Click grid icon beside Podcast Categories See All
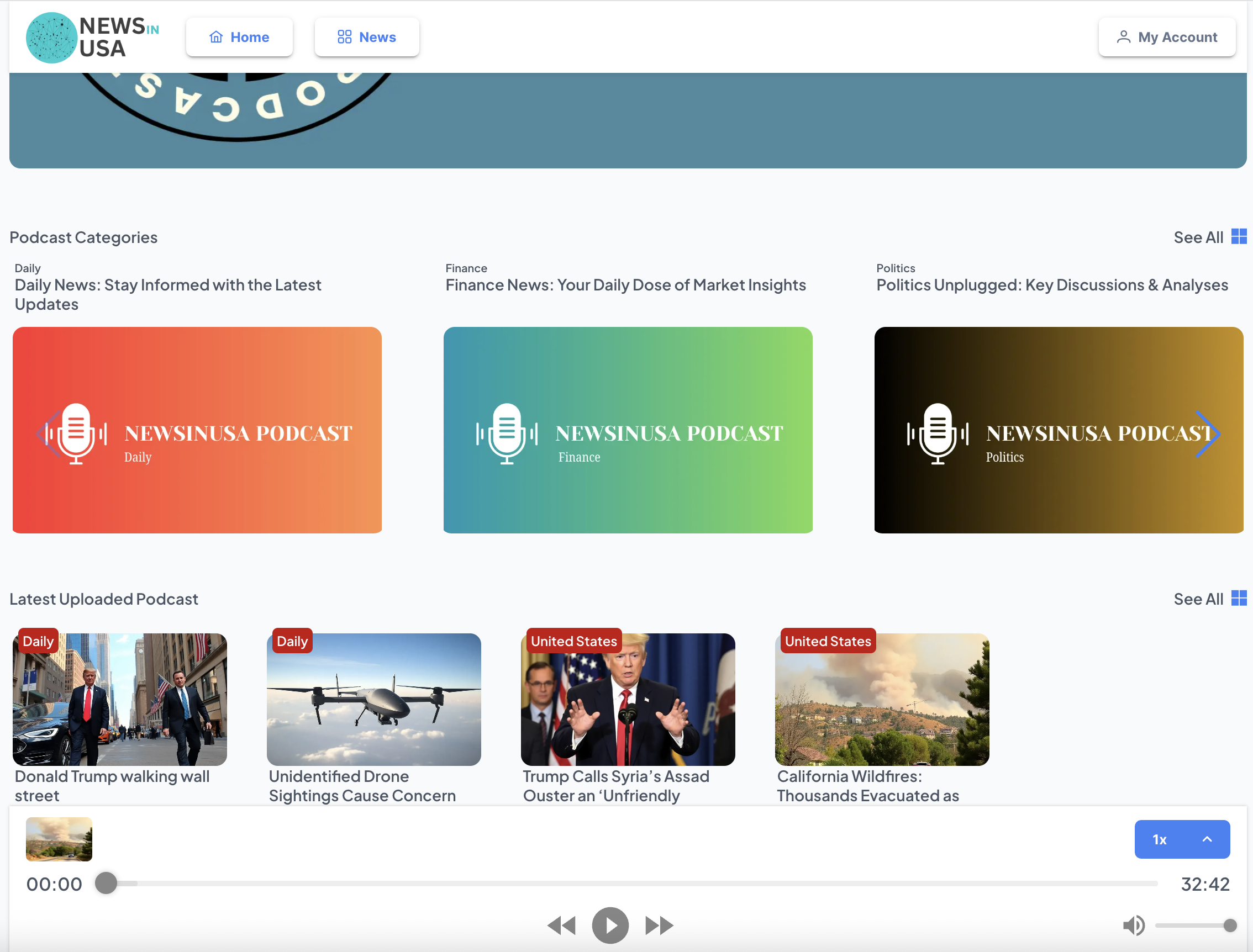Viewport: 1253px width, 952px height. pyautogui.click(x=1239, y=237)
